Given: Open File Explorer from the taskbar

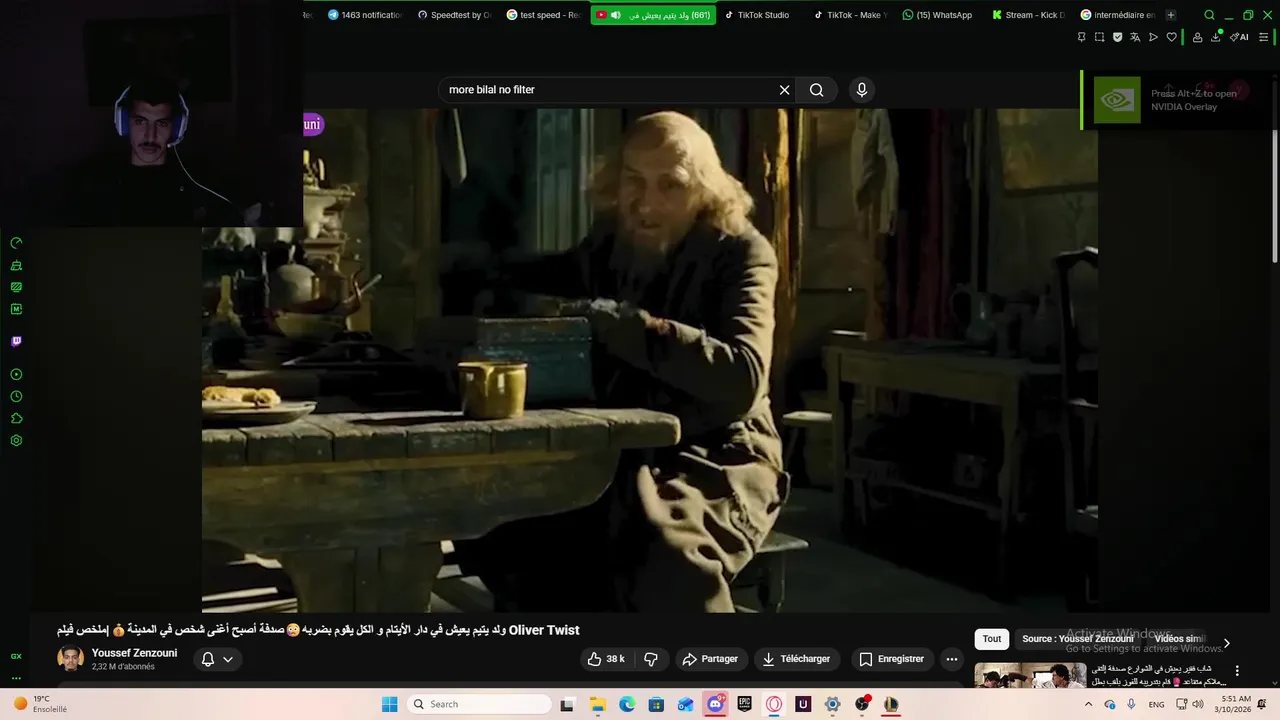Looking at the screenshot, I should [x=598, y=704].
